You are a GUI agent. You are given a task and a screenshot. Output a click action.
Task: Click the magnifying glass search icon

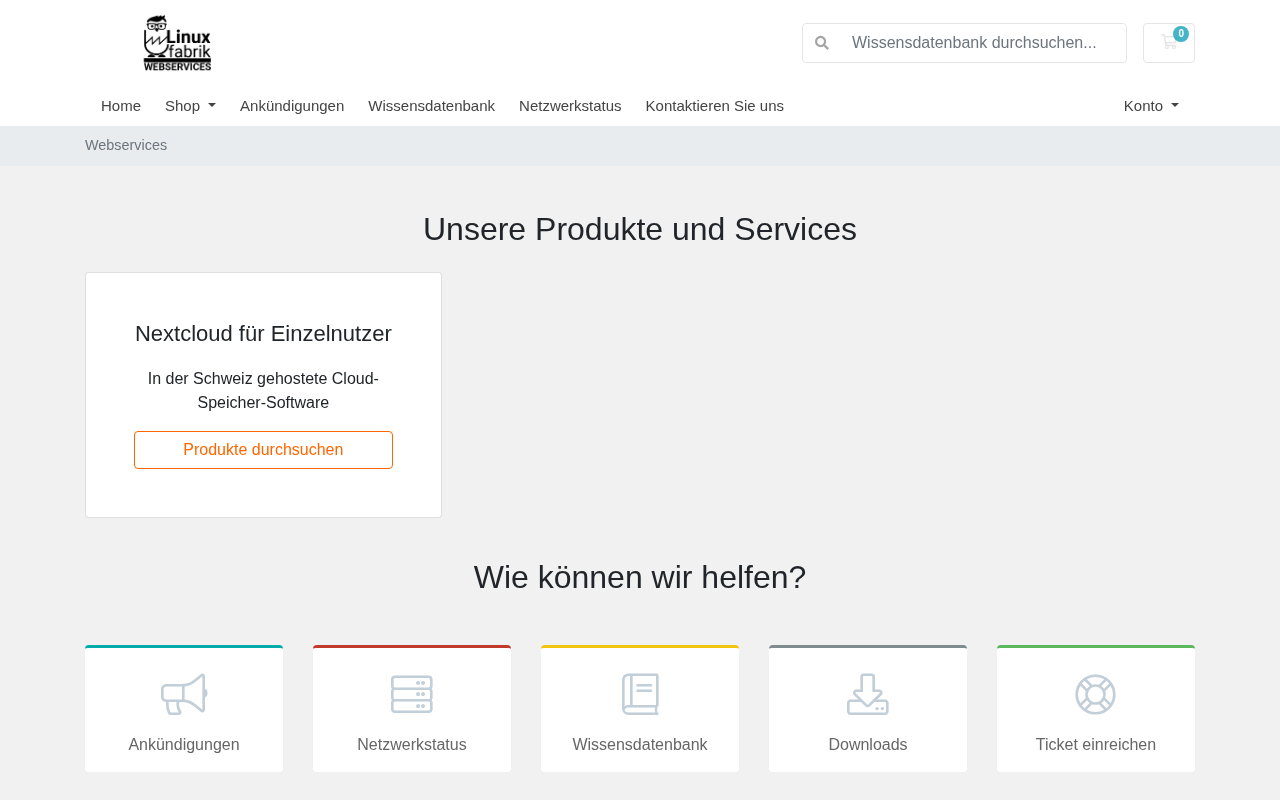(x=822, y=43)
